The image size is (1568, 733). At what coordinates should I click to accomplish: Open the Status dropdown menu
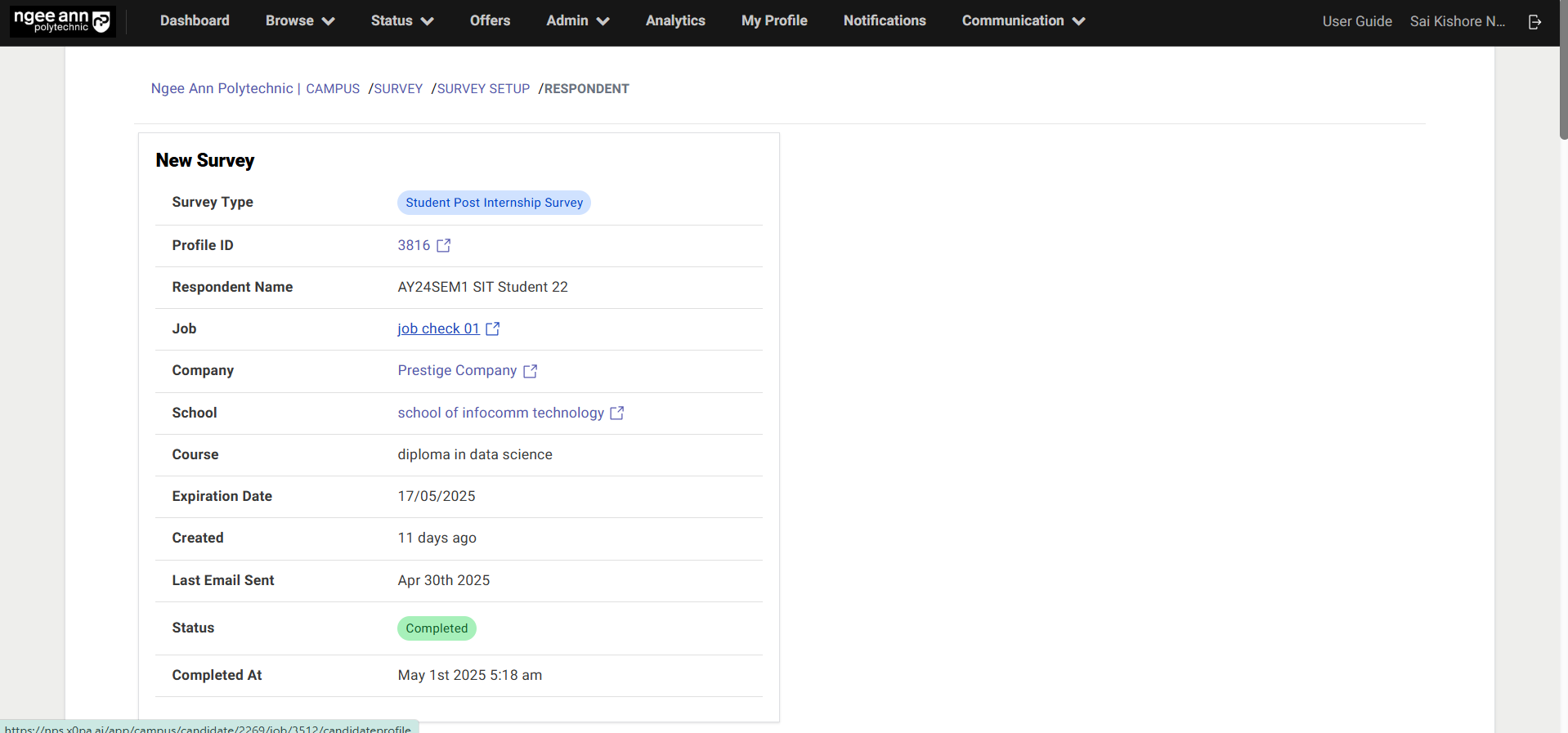click(401, 21)
